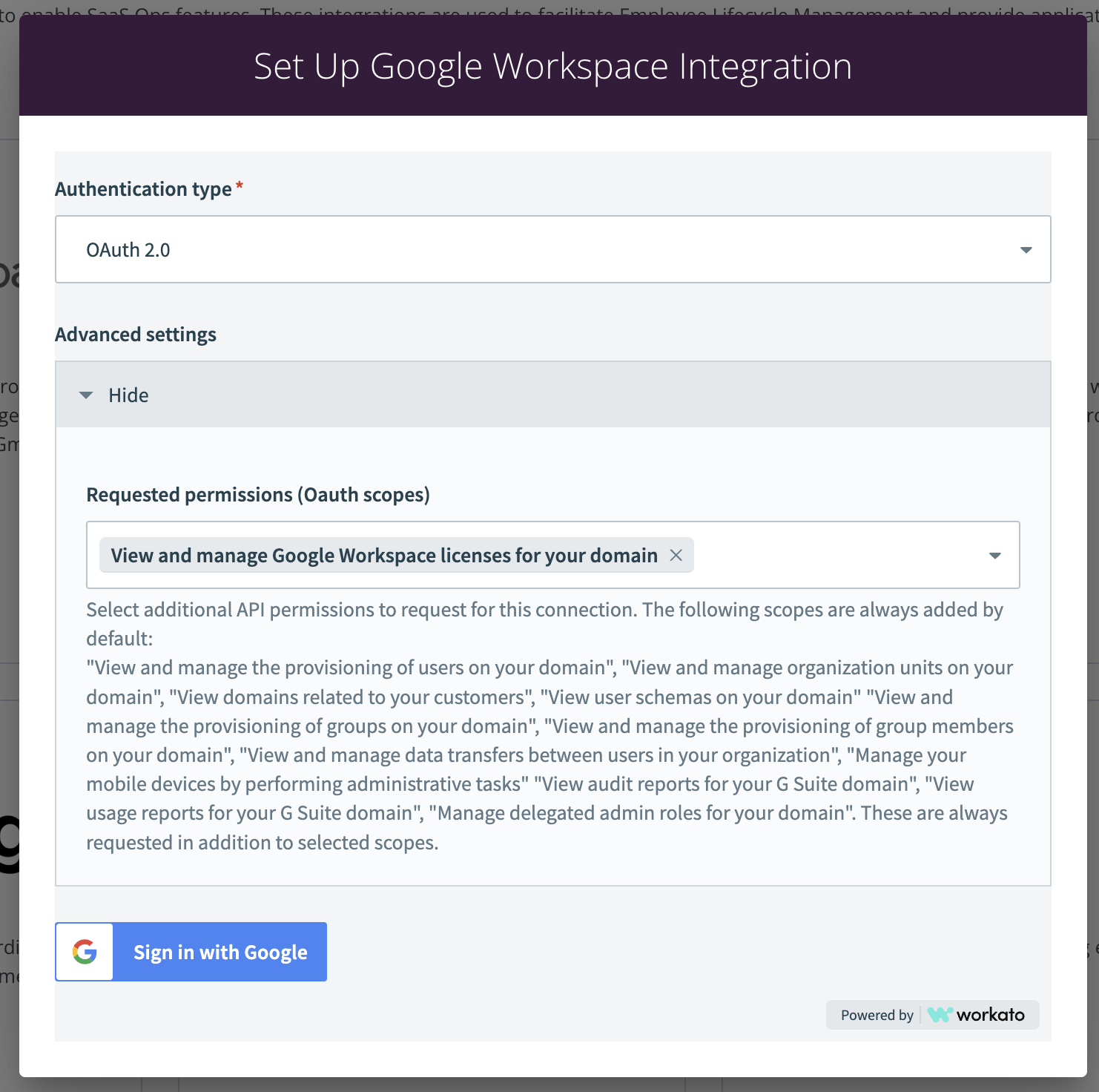
Task: Collapse Advanced settings with the Hide triangle
Action: coord(86,395)
